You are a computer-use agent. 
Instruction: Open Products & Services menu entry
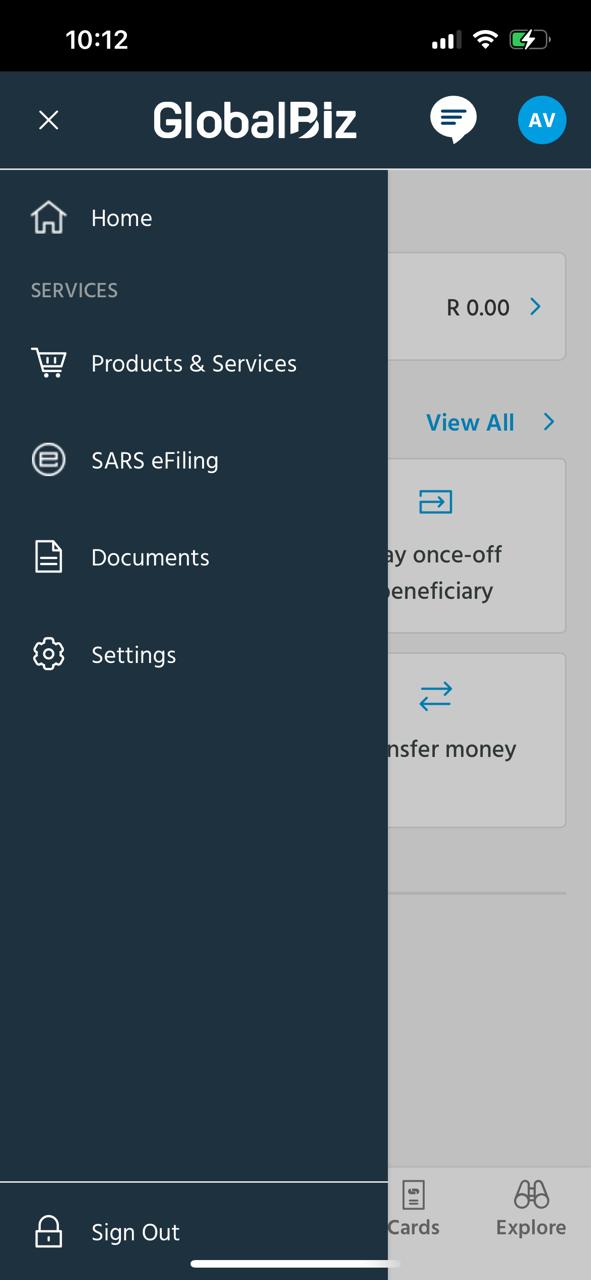(x=193, y=363)
